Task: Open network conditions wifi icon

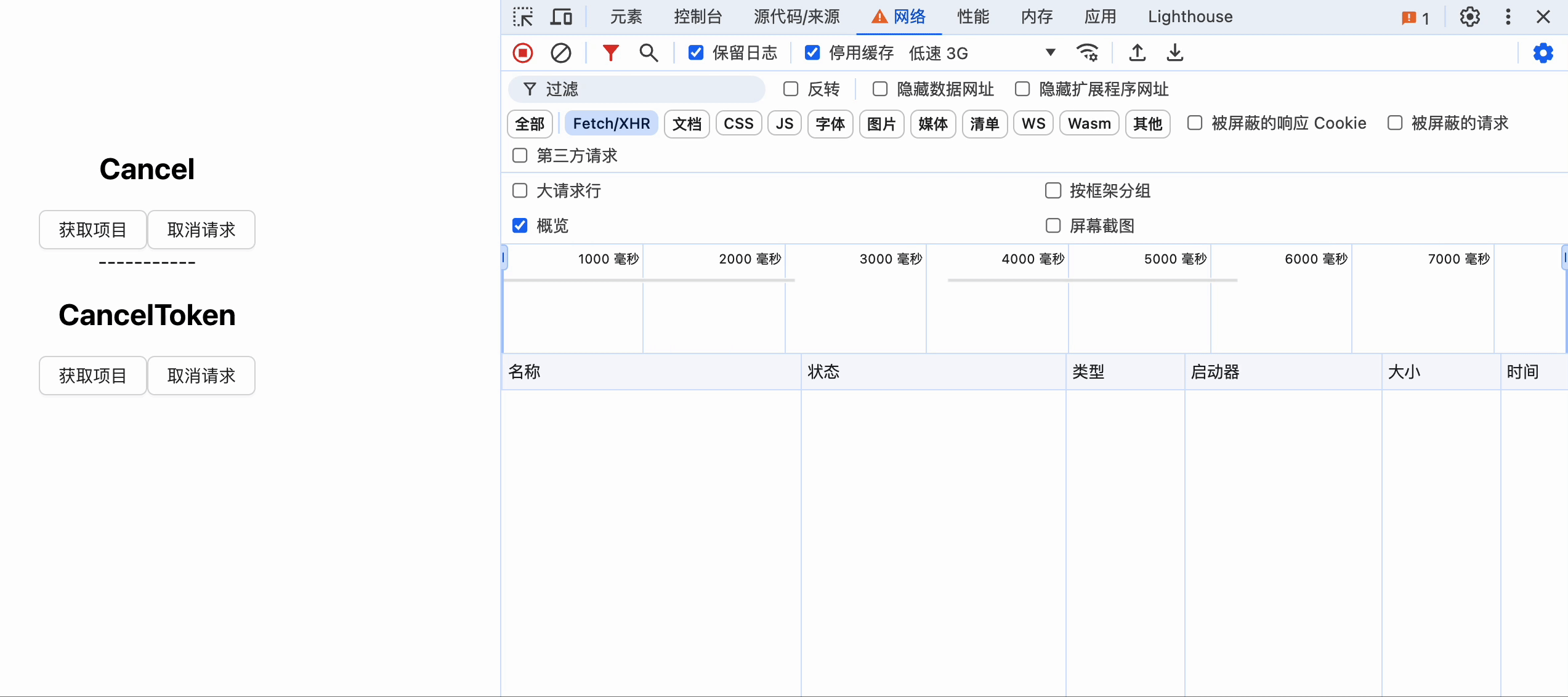Action: pos(1087,53)
